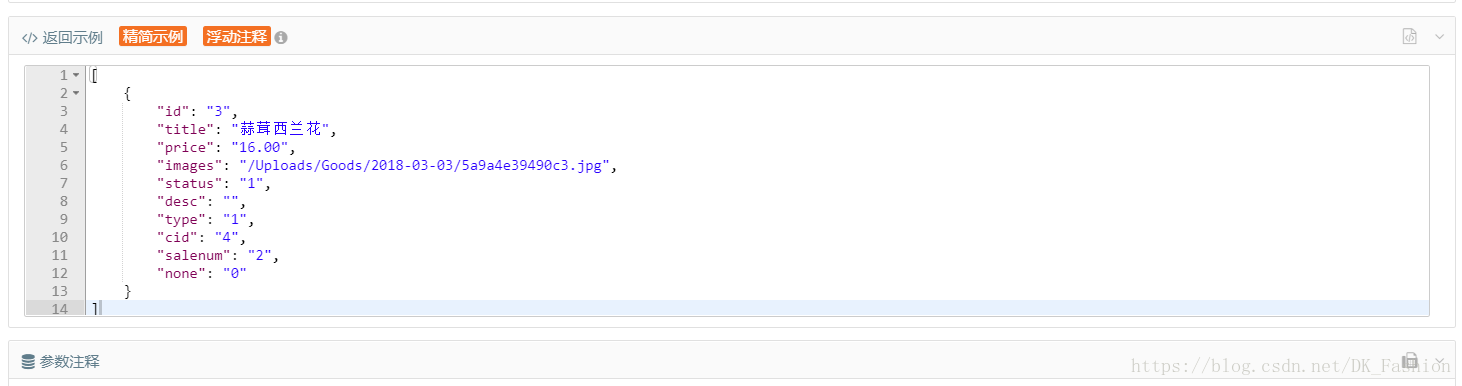Click the images path value ending 5a9a4e39490c3.jpg

click(x=424, y=165)
